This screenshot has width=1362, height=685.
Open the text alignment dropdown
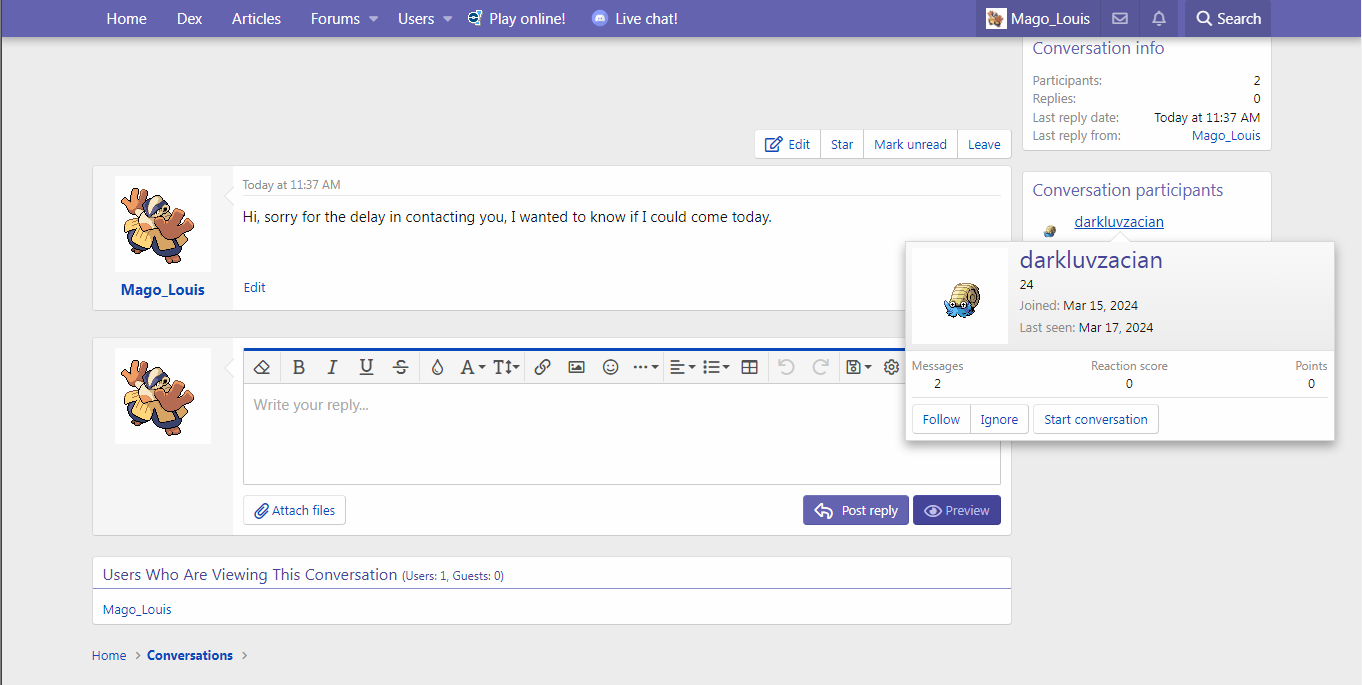coord(682,367)
